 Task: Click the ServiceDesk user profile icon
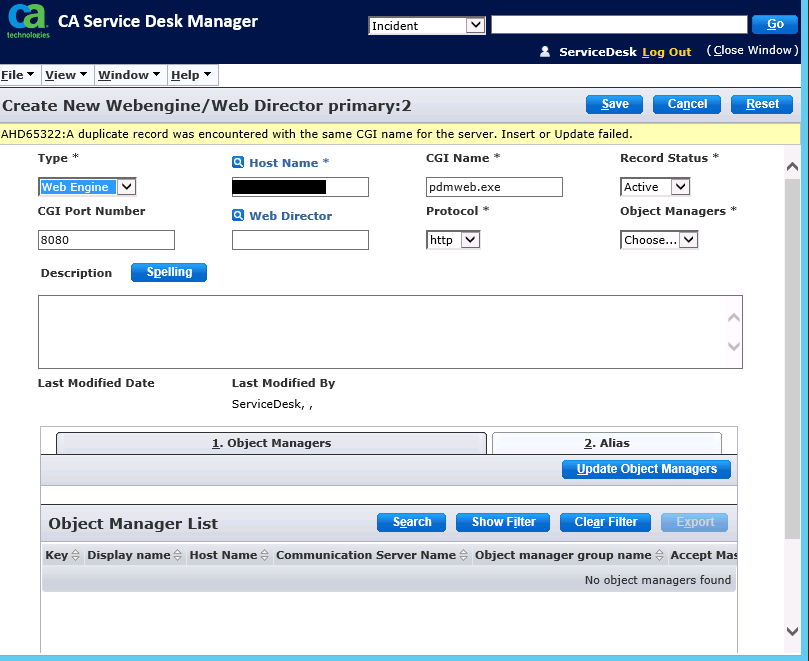tap(545, 52)
